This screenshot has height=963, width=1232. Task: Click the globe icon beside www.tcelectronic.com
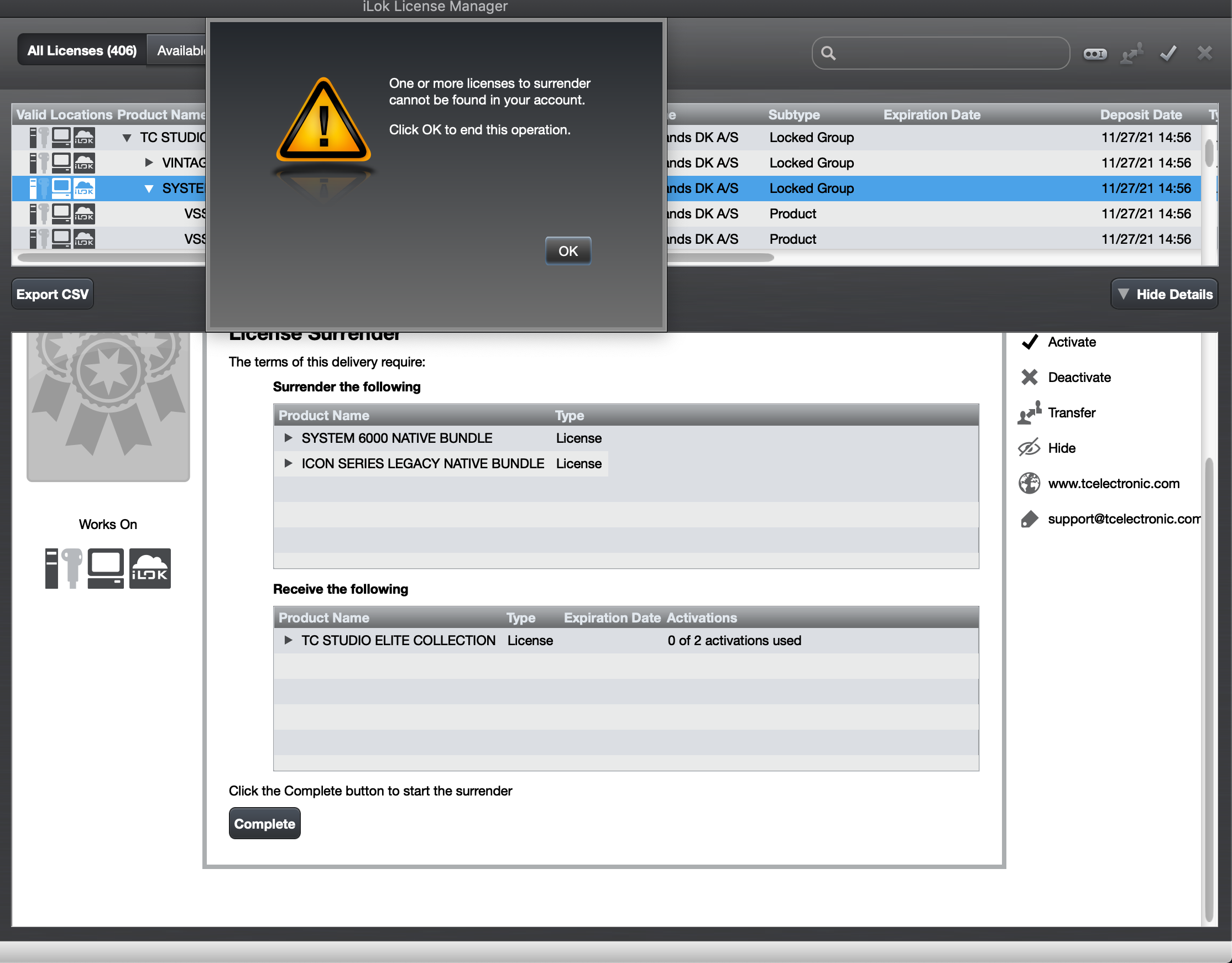point(1030,483)
